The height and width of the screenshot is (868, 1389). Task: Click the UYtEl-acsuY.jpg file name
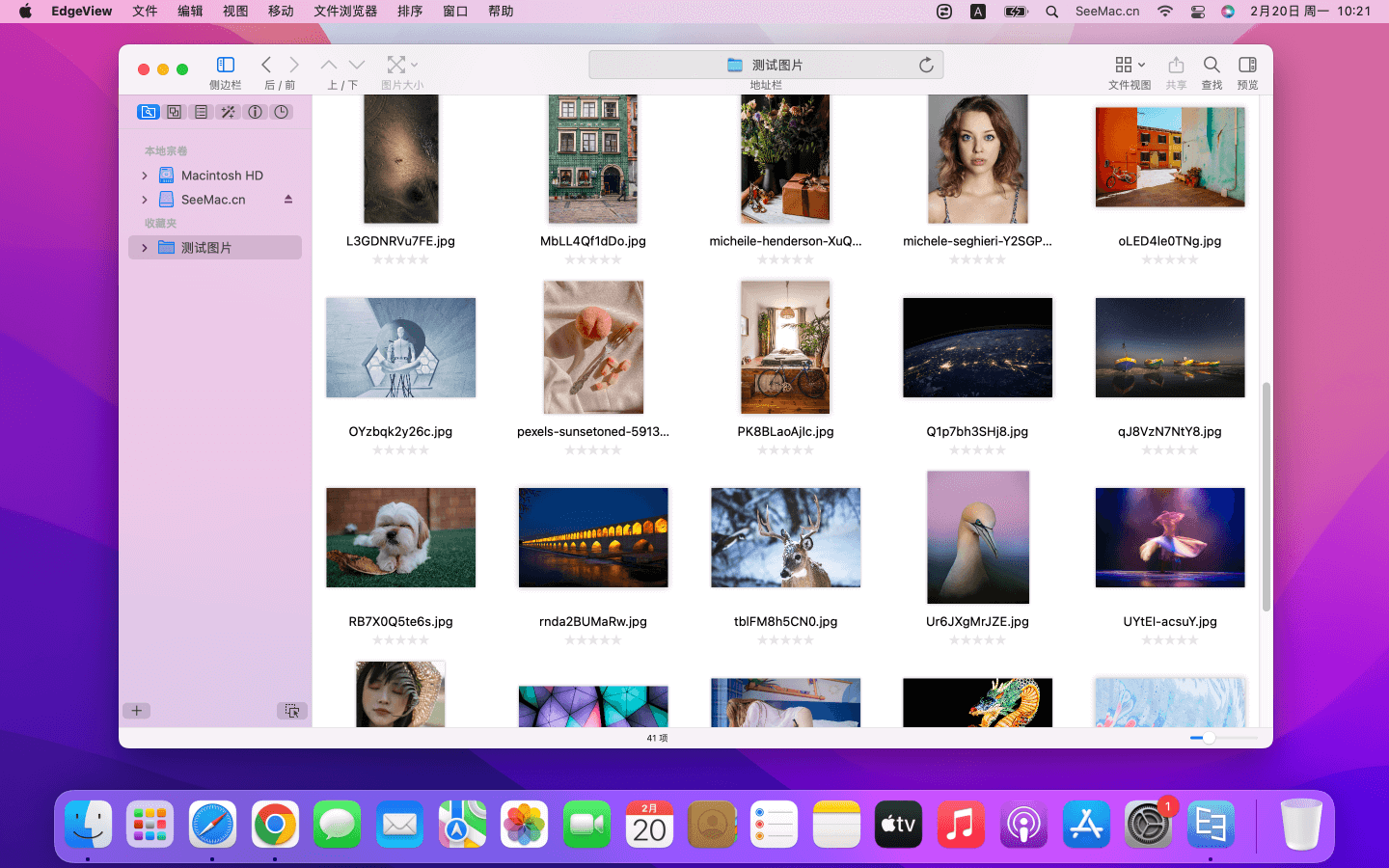point(1170,621)
